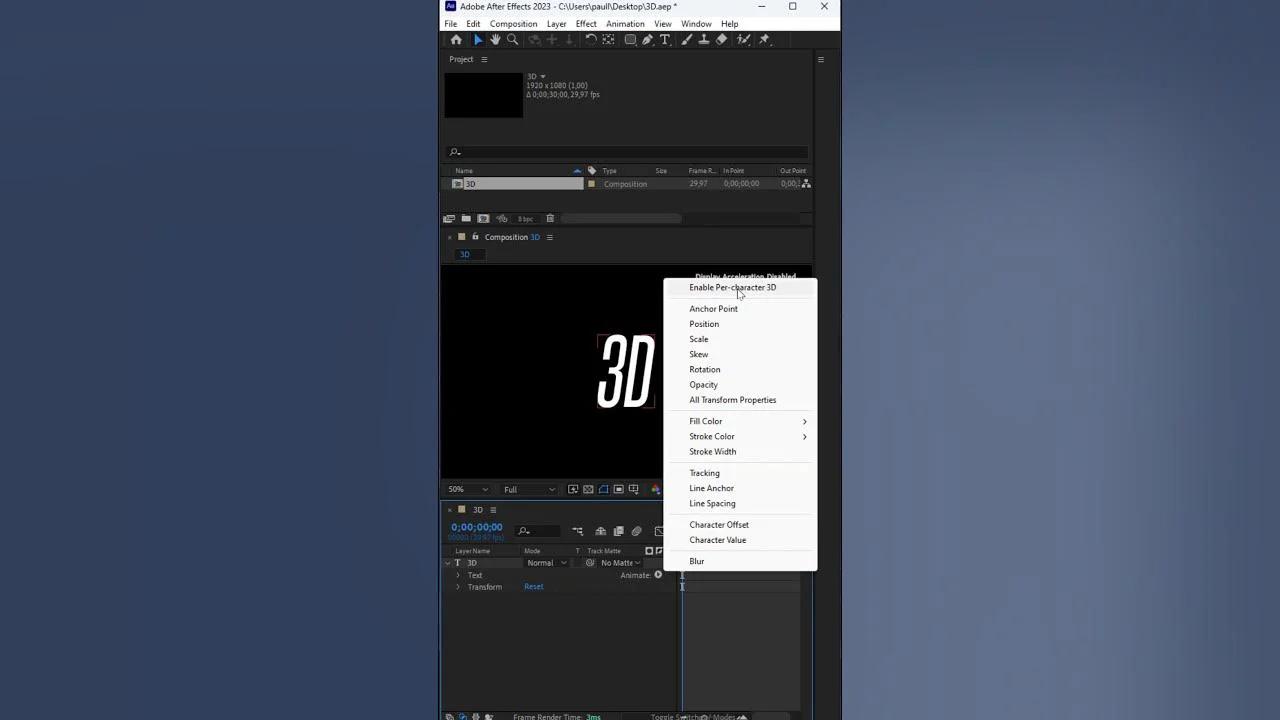Click the Composition Mini-Flowchart icon in the timeline
Screen dimensions: 1280x720
[x=577, y=531]
